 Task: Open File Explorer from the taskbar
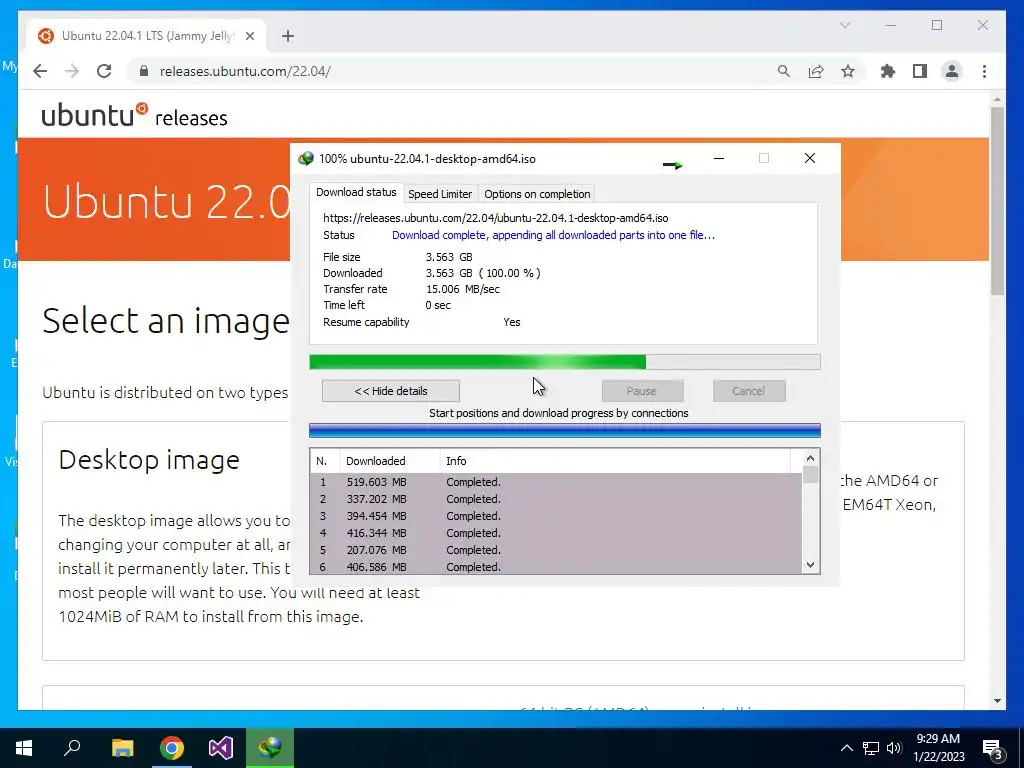click(122, 748)
